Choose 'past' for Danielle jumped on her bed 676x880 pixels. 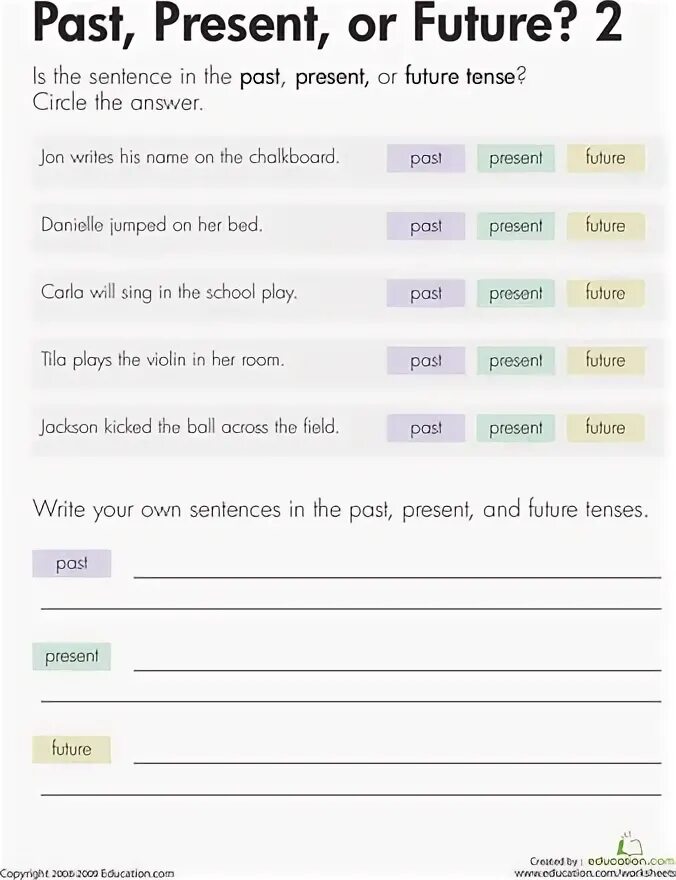point(426,226)
